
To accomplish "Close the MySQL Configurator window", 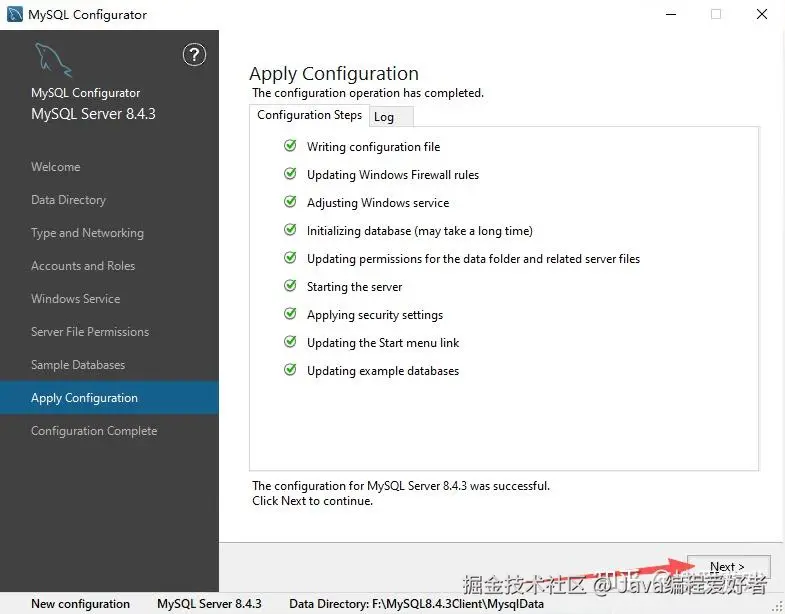I will tap(761, 14).
